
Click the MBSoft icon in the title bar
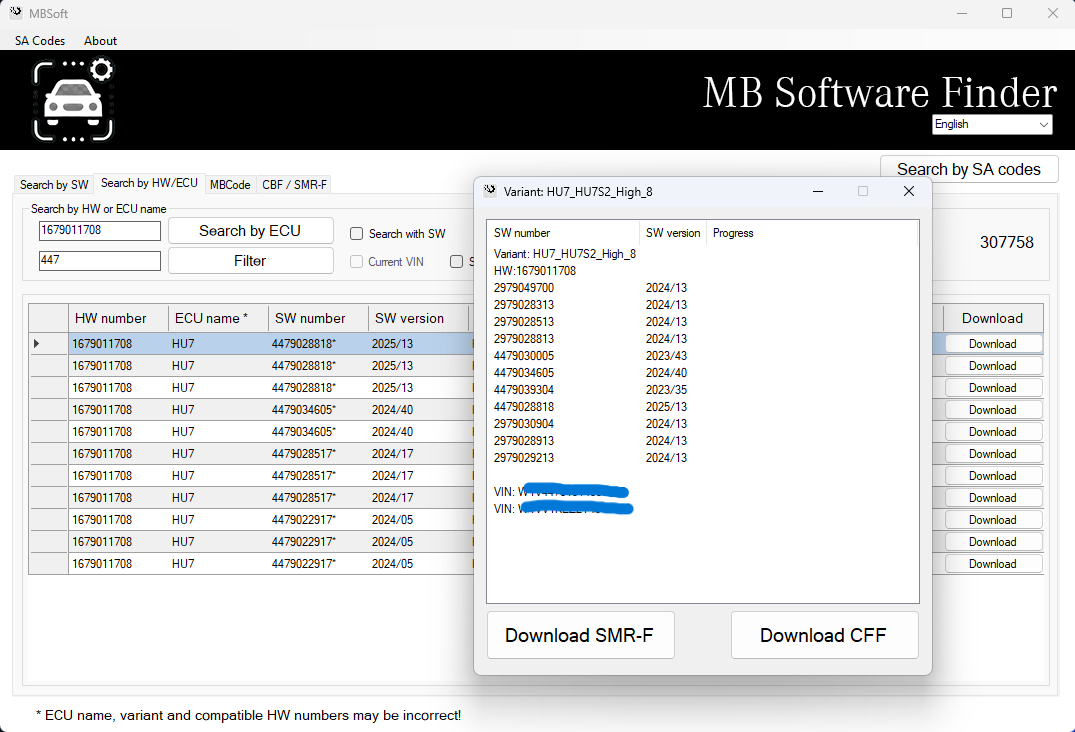tap(15, 13)
